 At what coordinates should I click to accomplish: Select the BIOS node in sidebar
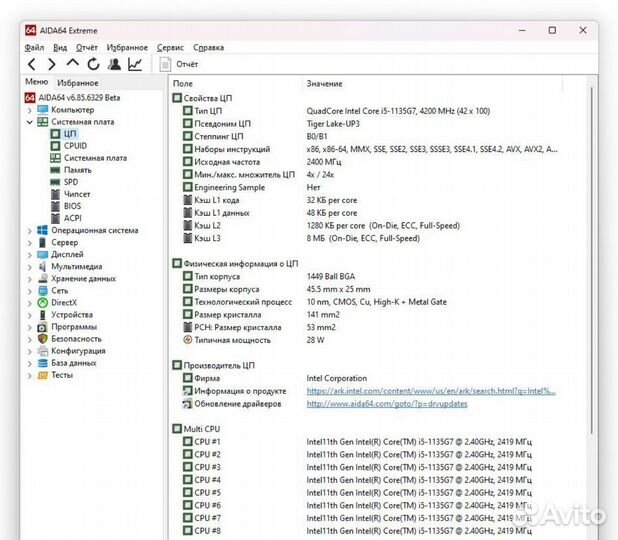point(72,206)
